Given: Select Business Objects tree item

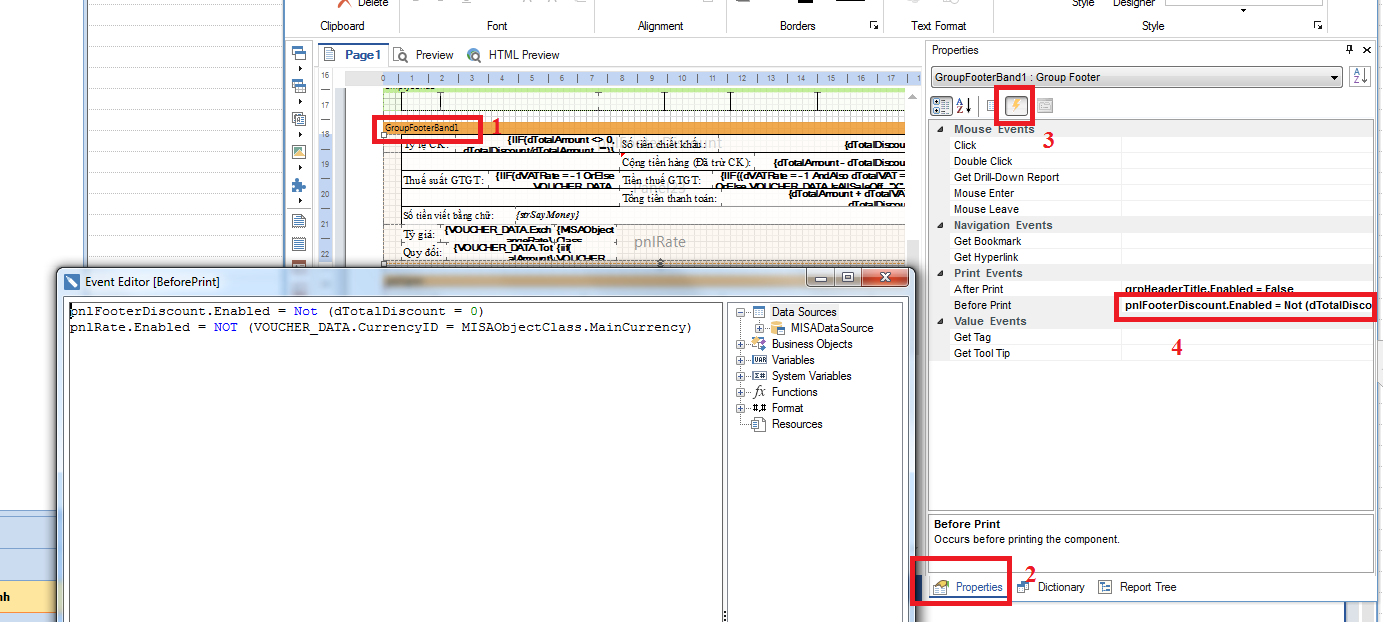Looking at the screenshot, I should click(x=812, y=344).
